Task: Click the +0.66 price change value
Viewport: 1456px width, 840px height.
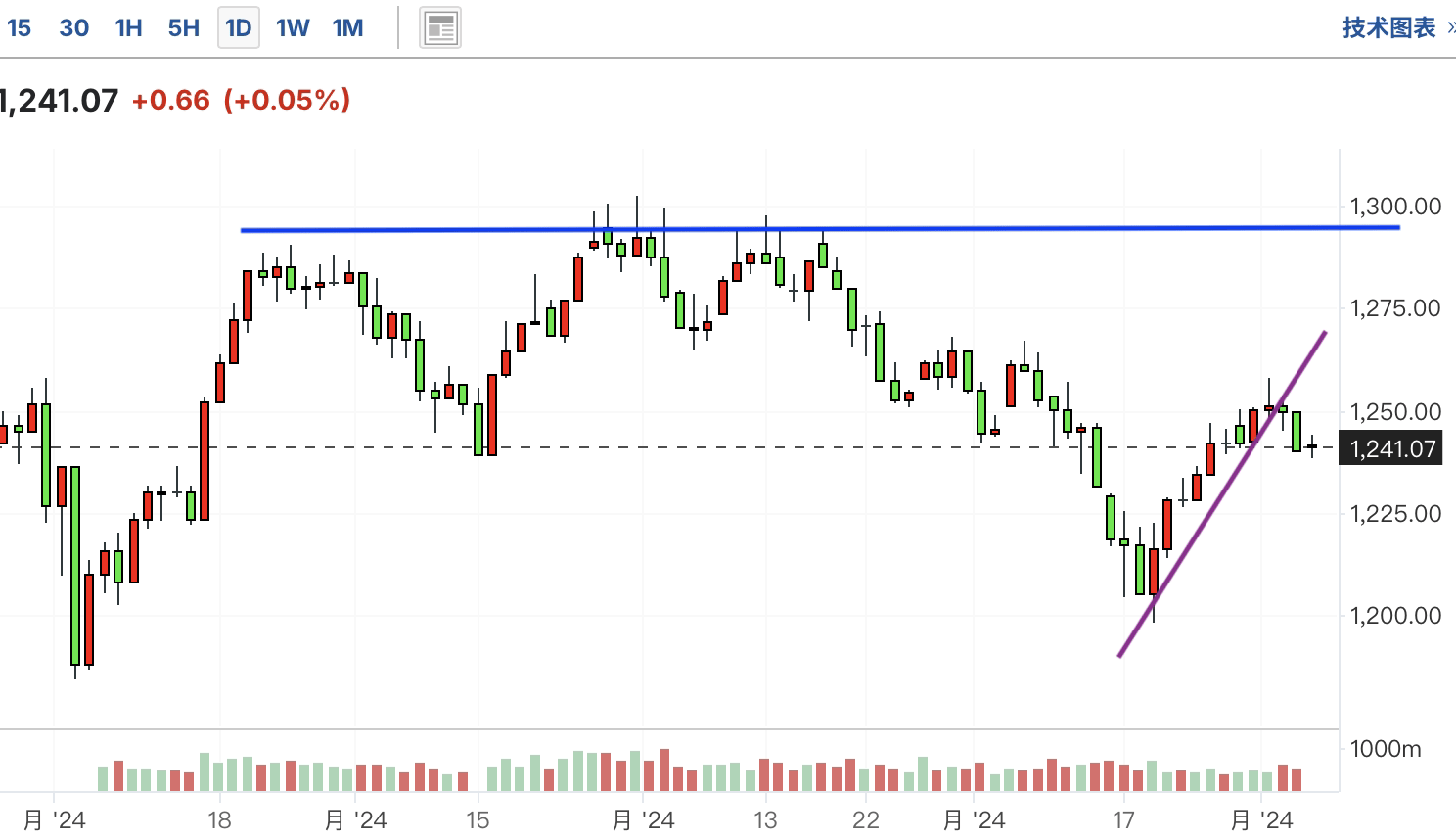Action: [x=170, y=100]
